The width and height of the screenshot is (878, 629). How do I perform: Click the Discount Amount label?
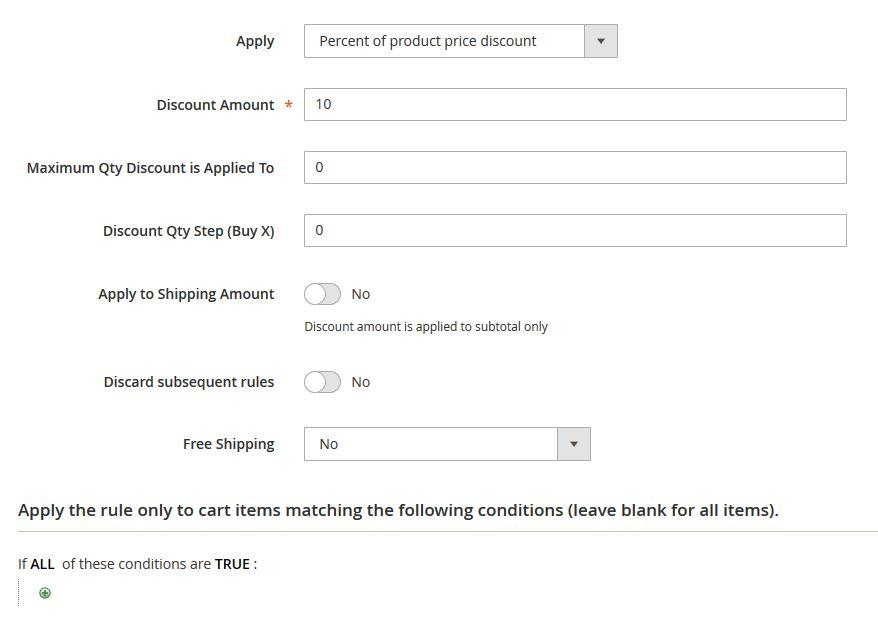(216, 105)
